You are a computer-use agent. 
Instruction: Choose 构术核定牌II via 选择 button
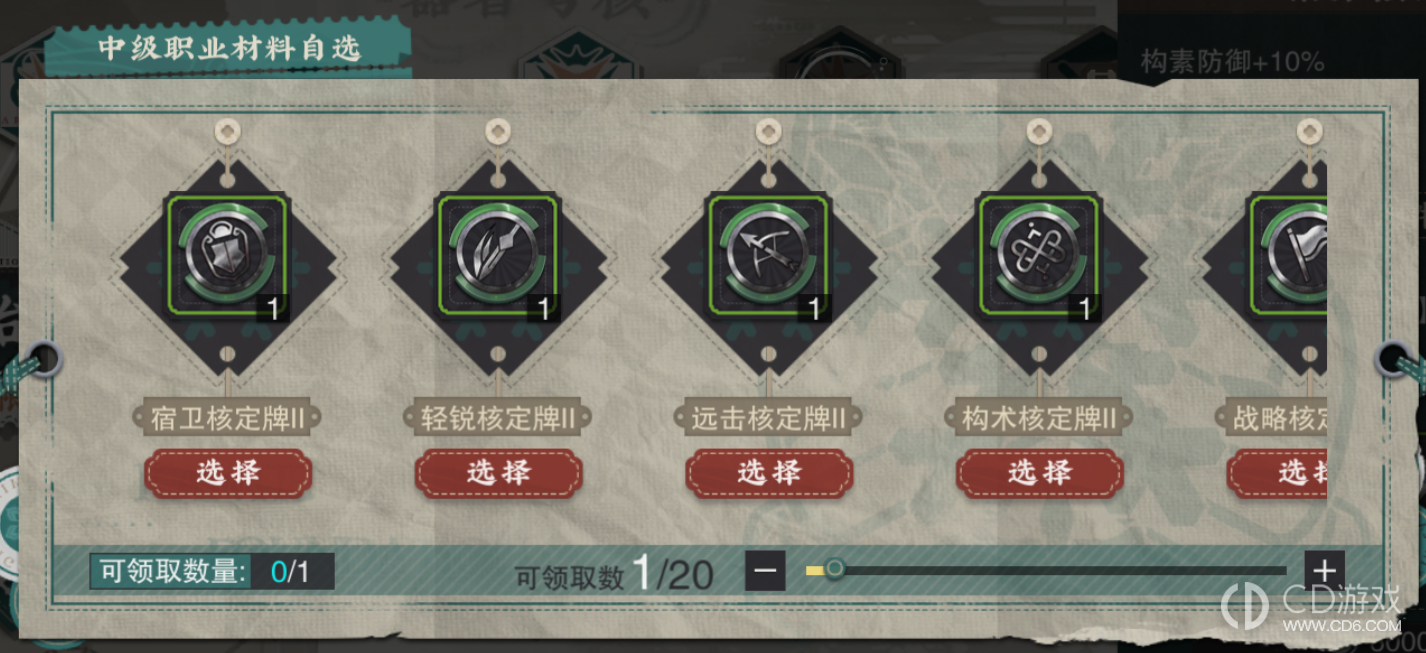click(1039, 473)
